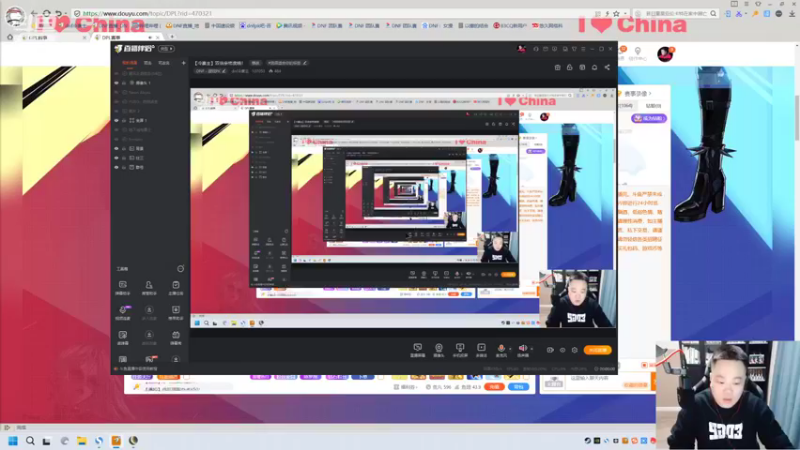The height and width of the screenshot is (450, 800).
Task: Open settings gear beside the orange start button
Action: tap(574, 350)
